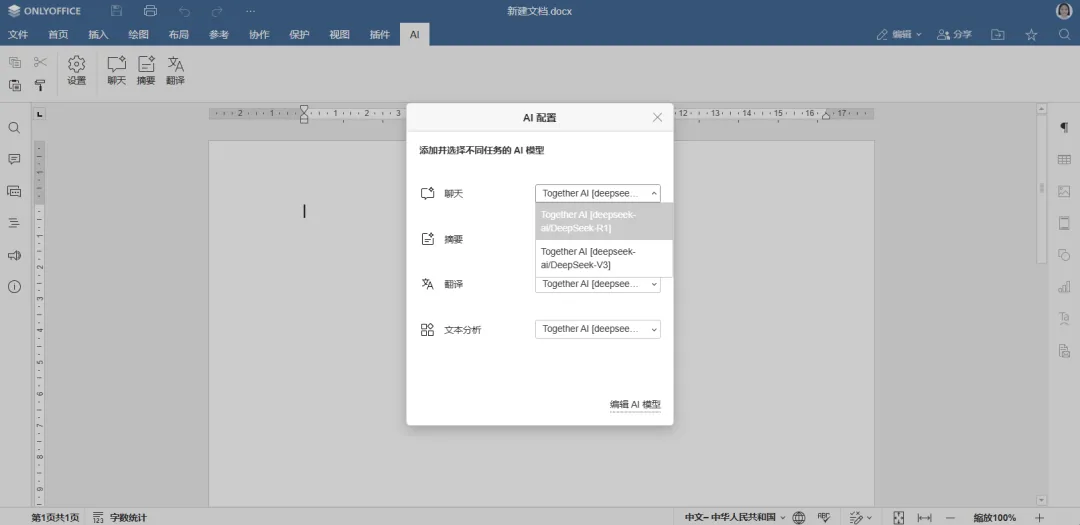This screenshot has width=1080, height=525.
Task: Select the DeepSeek-V3 model option
Action: 604,258
